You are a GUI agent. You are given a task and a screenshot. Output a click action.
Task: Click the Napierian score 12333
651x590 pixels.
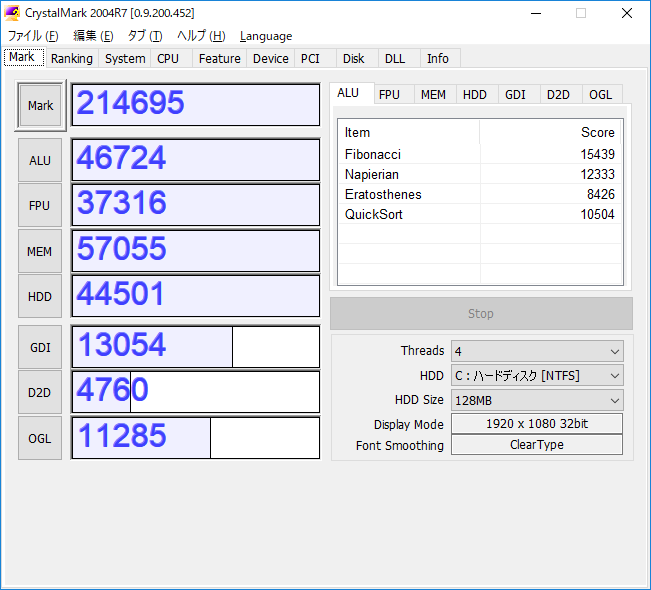click(x=597, y=174)
